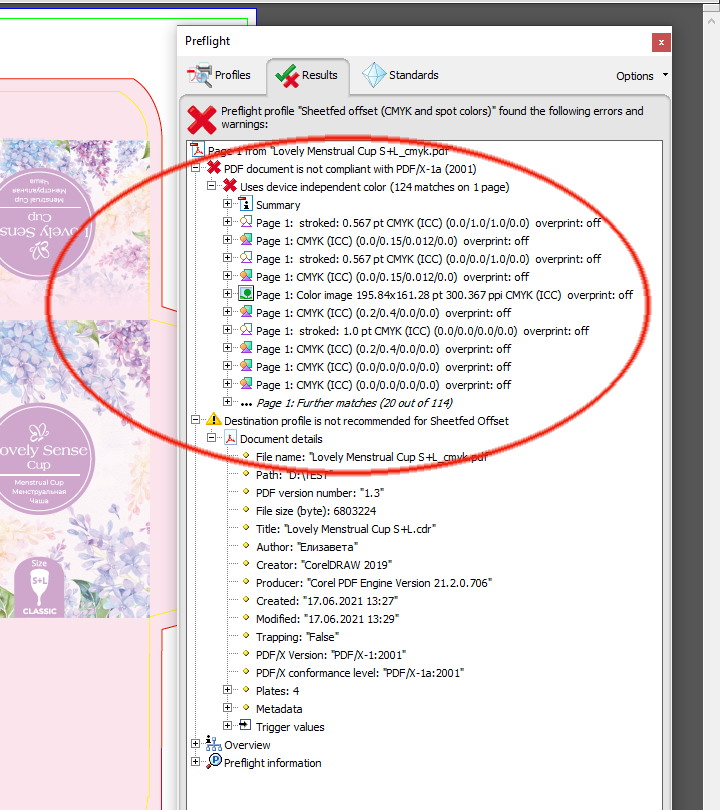Viewport: 720px width, 810px height.
Task: Switch to the Standards tab
Action: coord(401,75)
